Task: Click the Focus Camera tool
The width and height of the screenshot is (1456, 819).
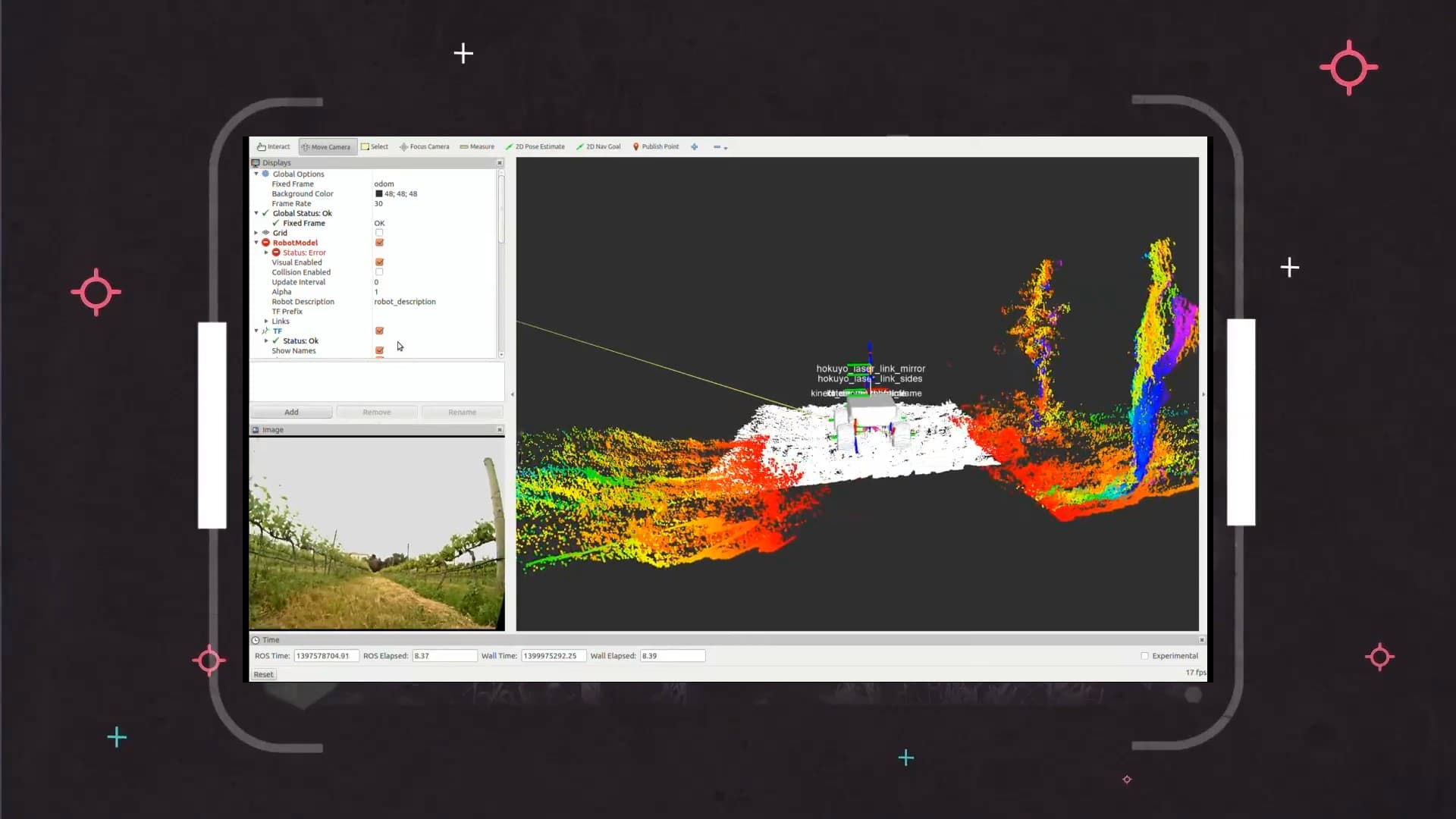Action: tap(425, 147)
